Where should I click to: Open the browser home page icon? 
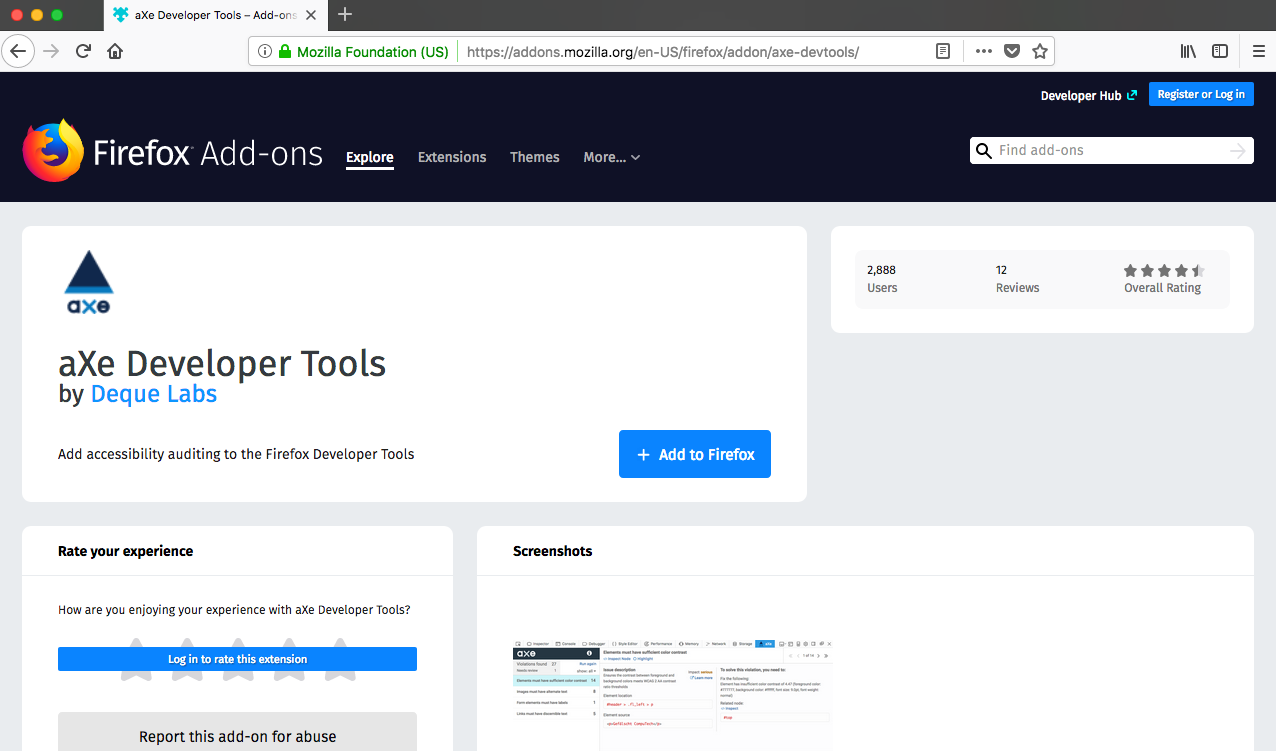click(115, 51)
